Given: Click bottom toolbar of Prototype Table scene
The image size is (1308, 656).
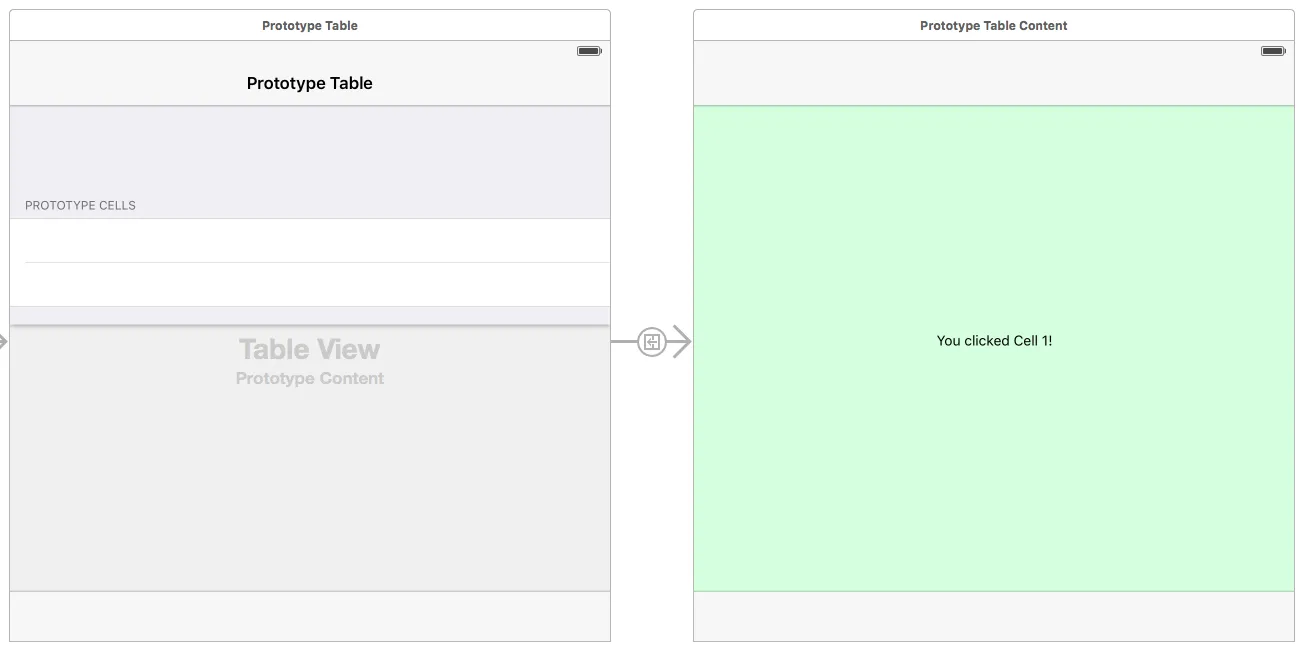Looking at the screenshot, I should tap(310, 616).
